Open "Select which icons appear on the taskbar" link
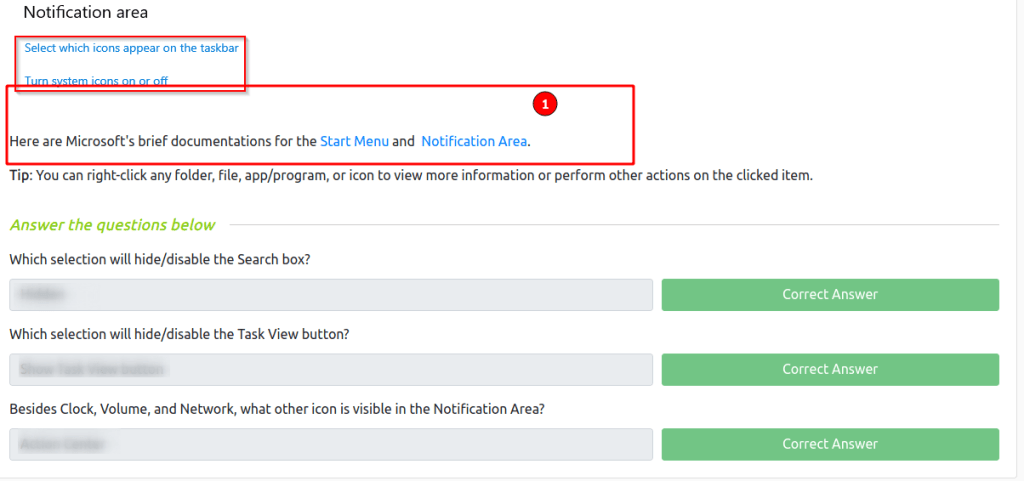 point(131,48)
